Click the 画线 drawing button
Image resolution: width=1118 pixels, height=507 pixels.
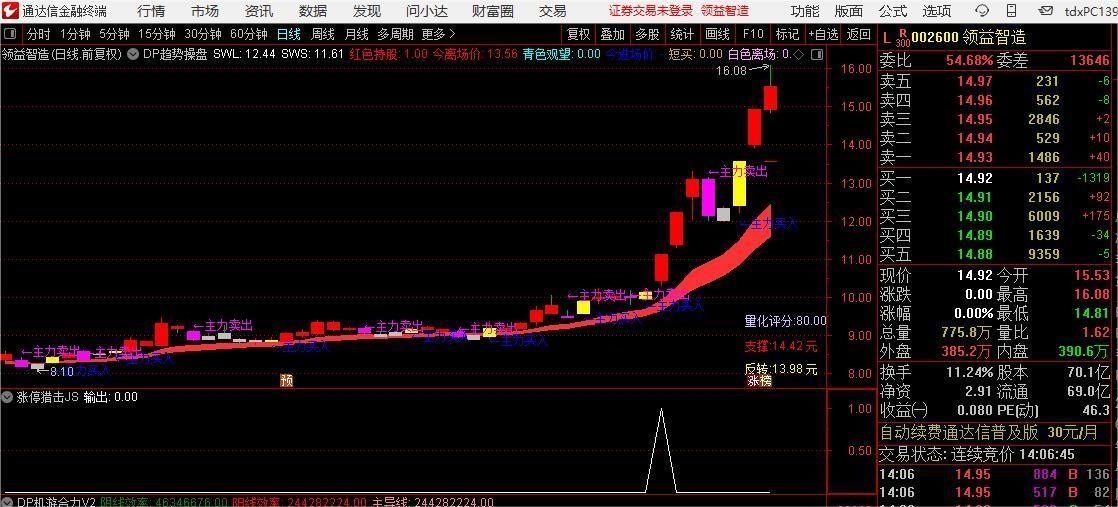717,34
